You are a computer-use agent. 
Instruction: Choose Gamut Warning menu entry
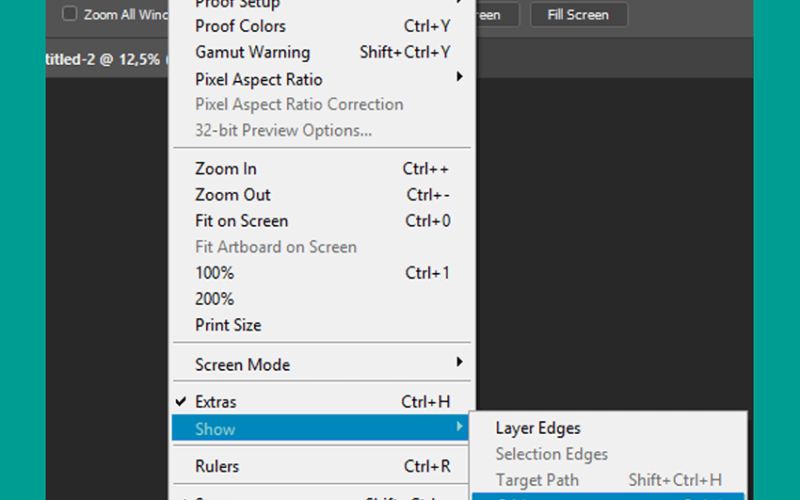321,52
